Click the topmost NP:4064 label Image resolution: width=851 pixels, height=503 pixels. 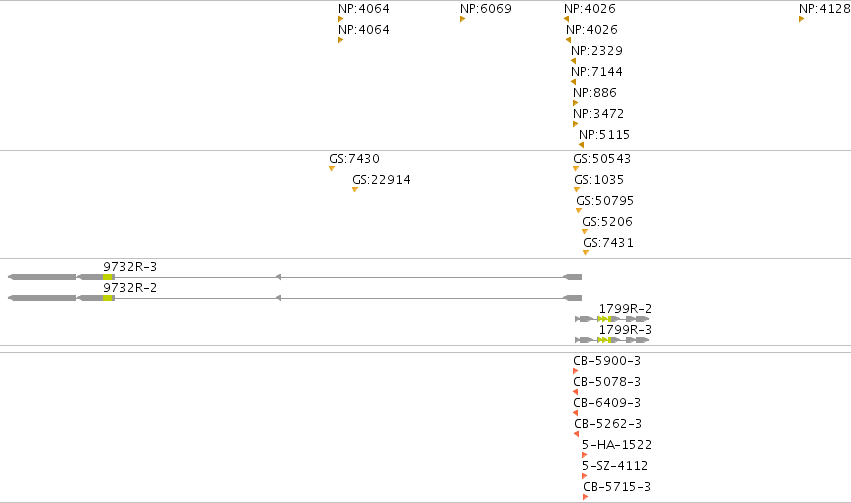click(364, 9)
